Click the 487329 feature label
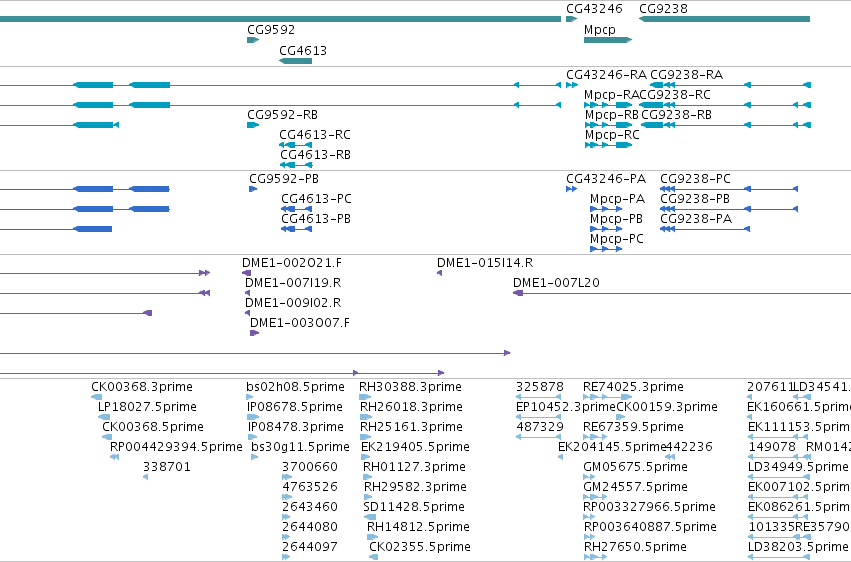 (539, 427)
